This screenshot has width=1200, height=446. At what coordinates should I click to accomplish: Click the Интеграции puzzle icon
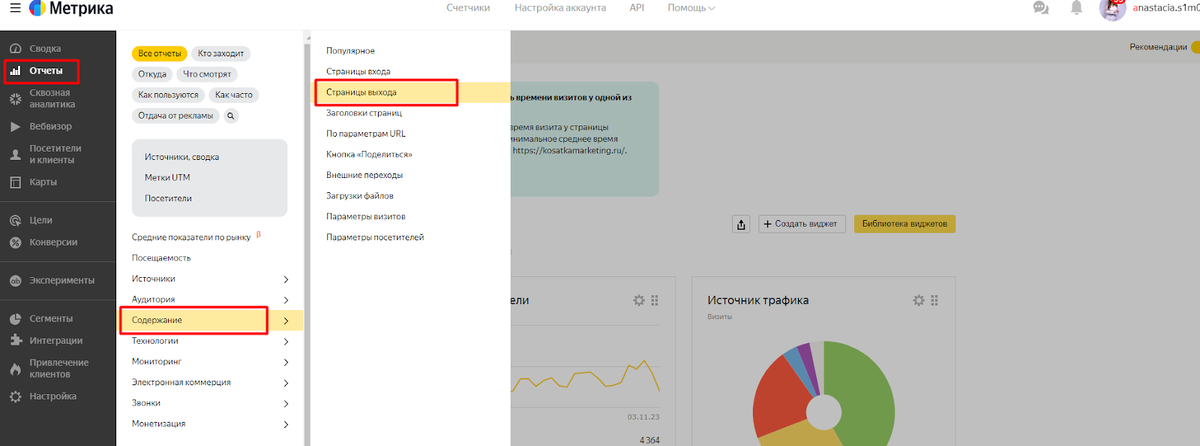click(15, 341)
